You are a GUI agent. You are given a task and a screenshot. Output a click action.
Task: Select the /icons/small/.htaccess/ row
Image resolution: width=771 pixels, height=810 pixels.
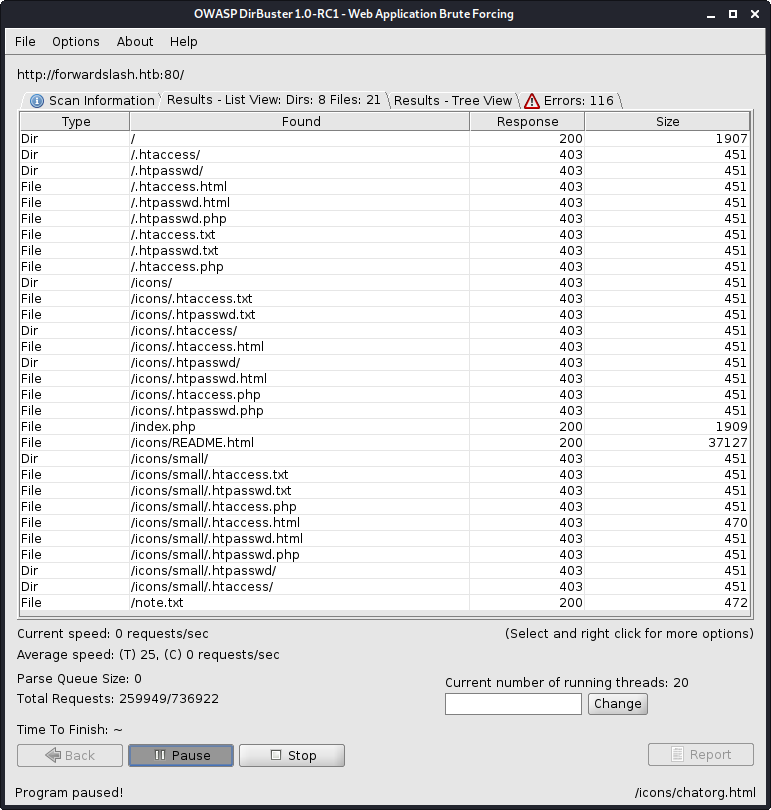[x=384, y=586]
